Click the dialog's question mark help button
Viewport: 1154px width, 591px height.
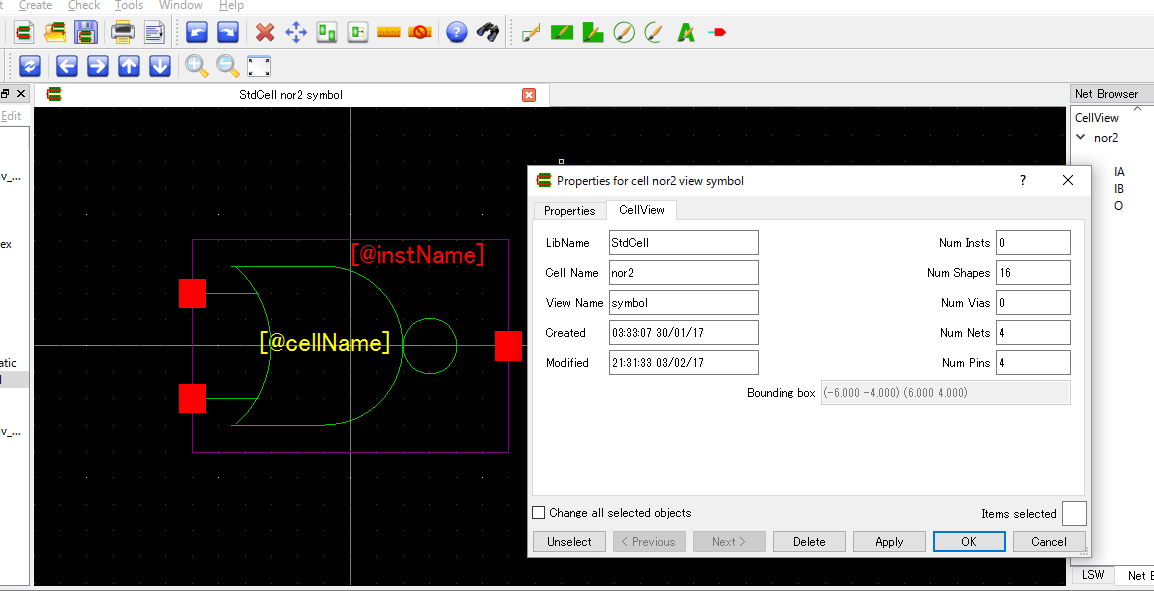click(x=1023, y=180)
